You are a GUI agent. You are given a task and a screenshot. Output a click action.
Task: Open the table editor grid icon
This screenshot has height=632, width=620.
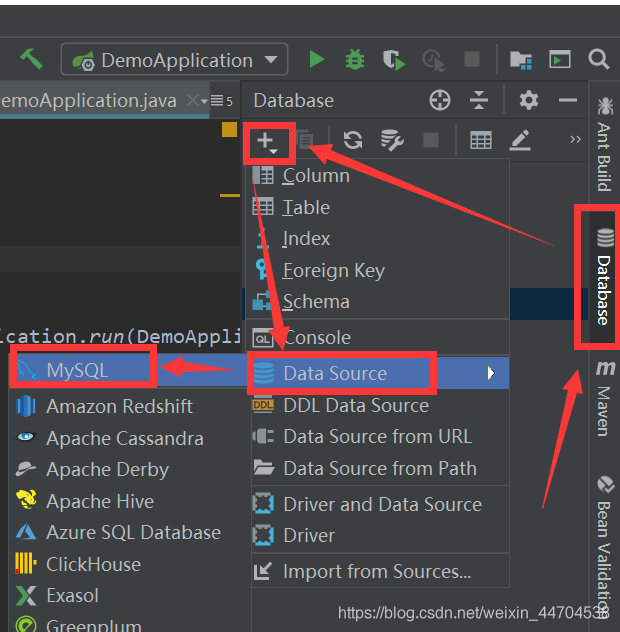[481, 140]
